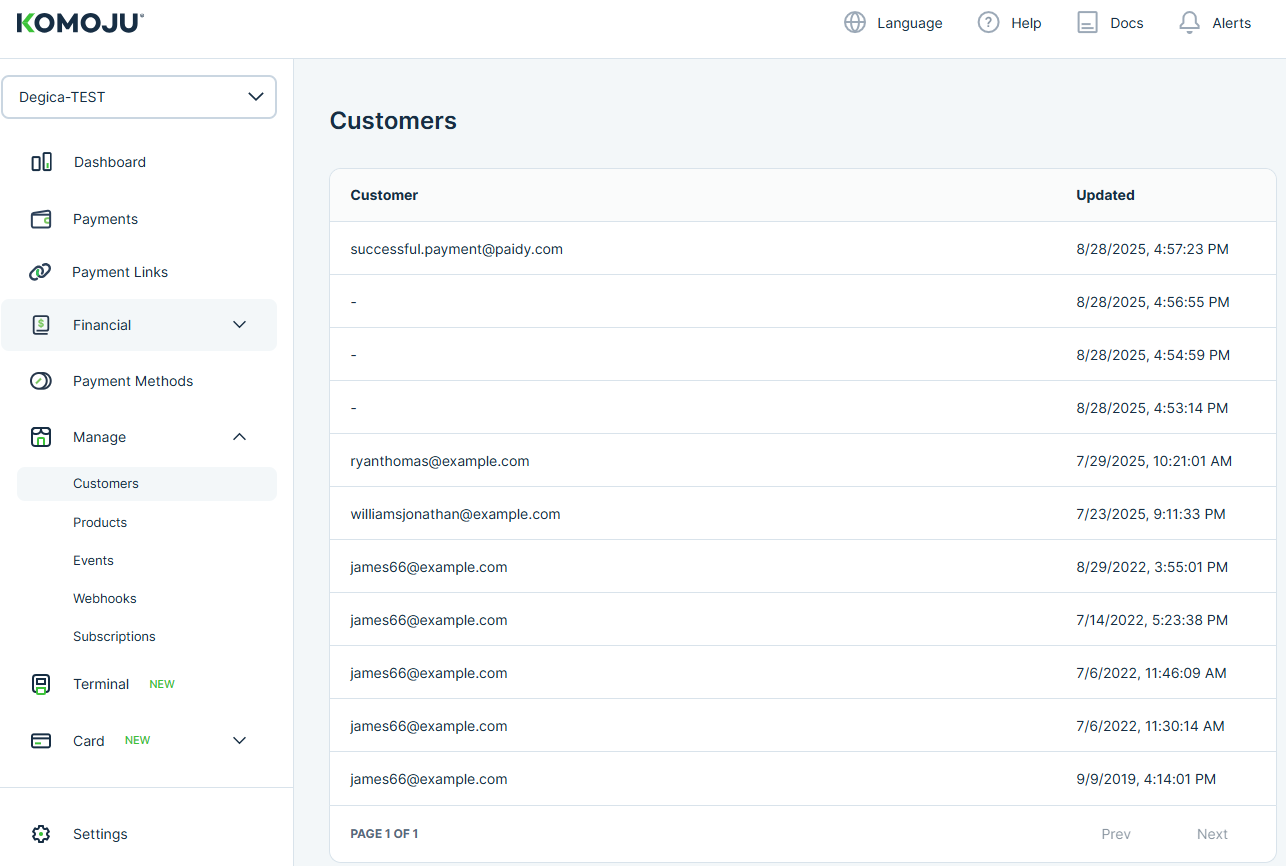The width and height of the screenshot is (1286, 866).
Task: Open james66 row updated 11:30:14 AM
Action: point(803,726)
